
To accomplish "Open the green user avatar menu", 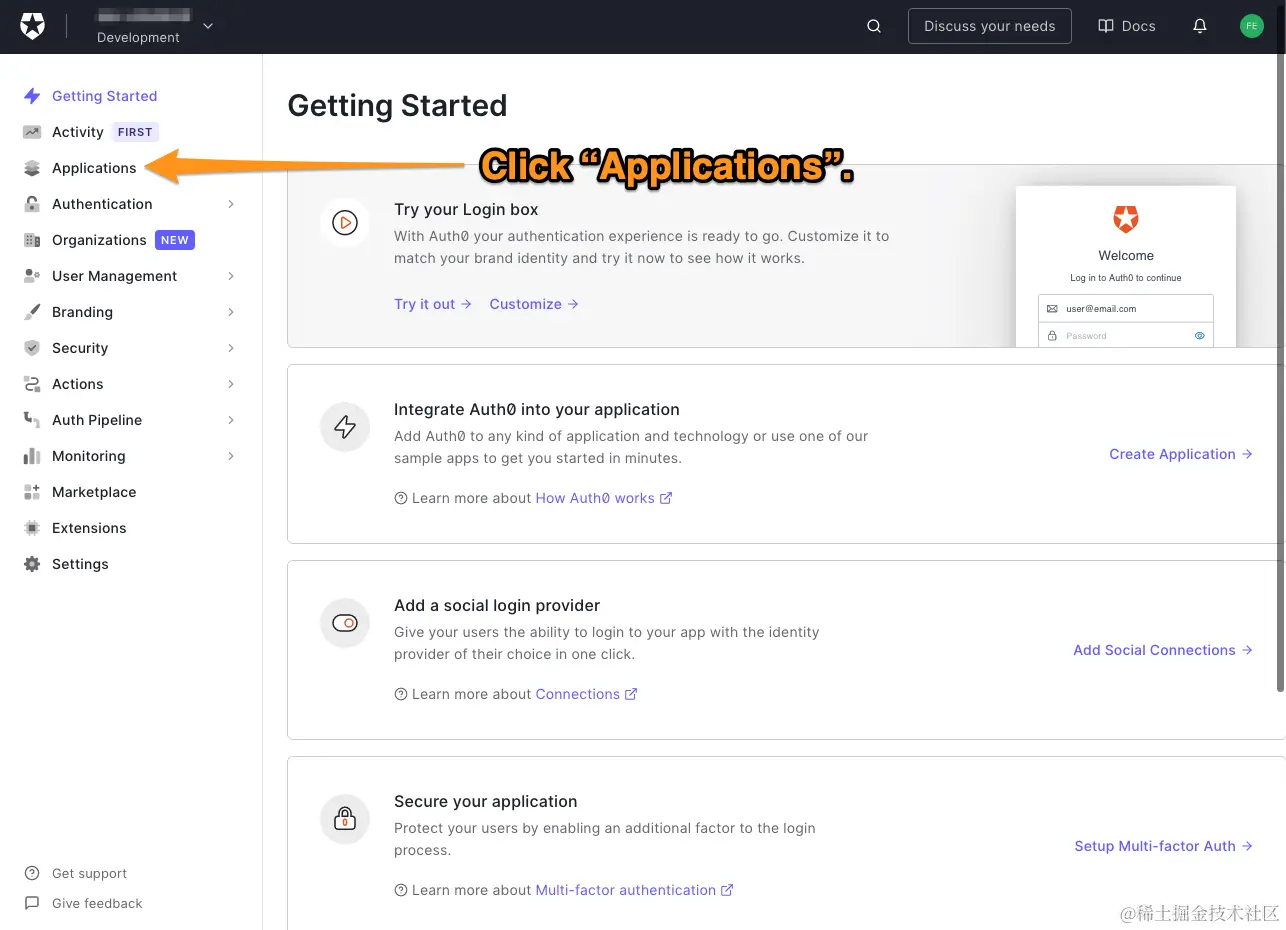I will (x=1251, y=26).
